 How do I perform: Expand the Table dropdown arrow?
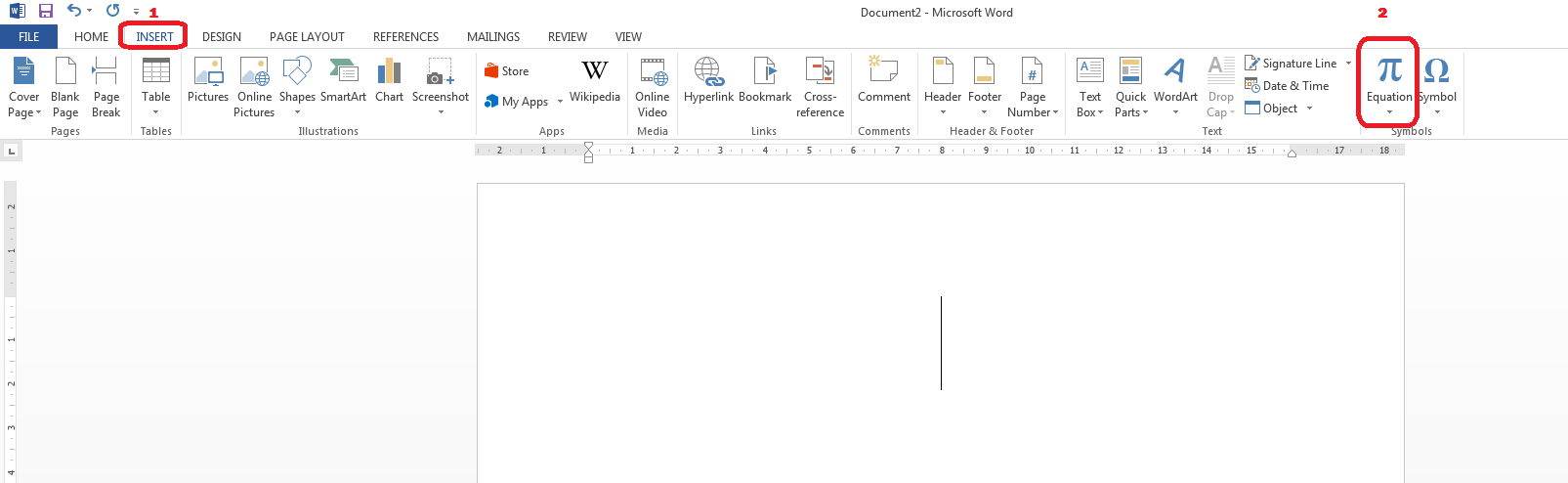(x=155, y=112)
